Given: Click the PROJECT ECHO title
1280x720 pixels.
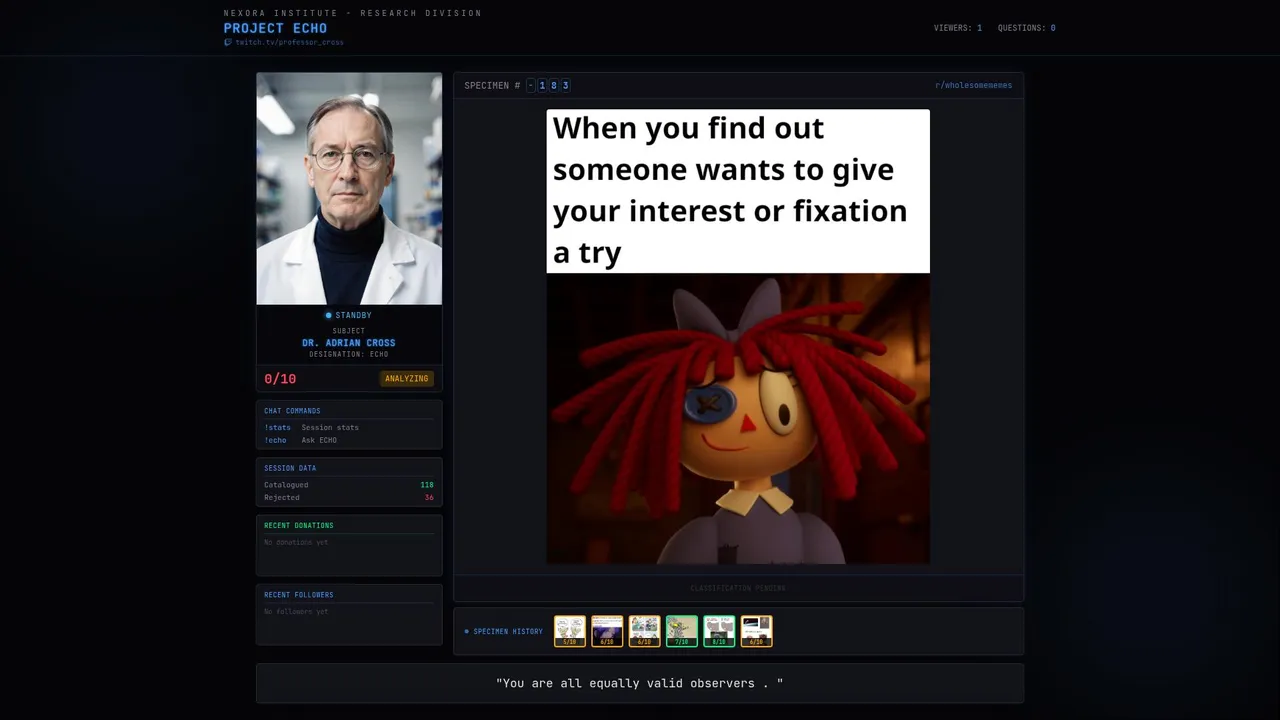Looking at the screenshot, I should [275, 28].
